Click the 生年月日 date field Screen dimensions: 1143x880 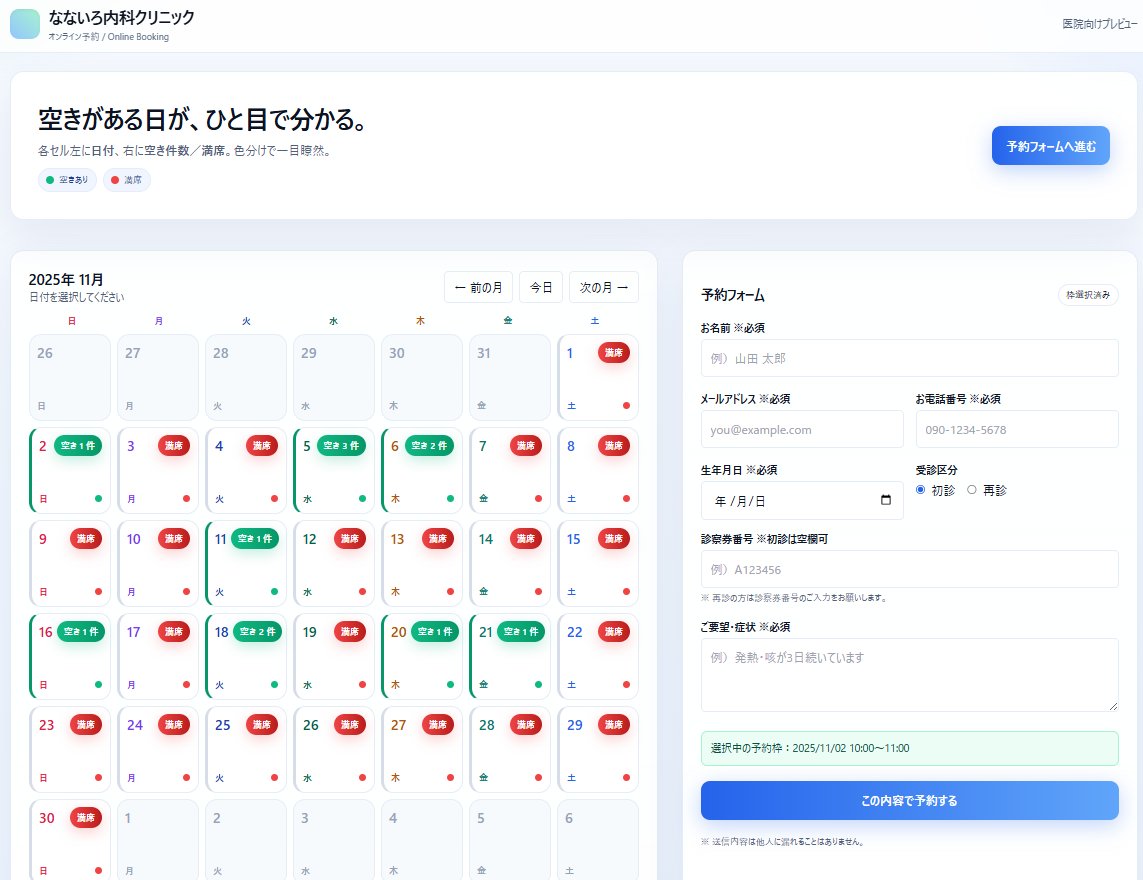pyautogui.click(x=802, y=500)
